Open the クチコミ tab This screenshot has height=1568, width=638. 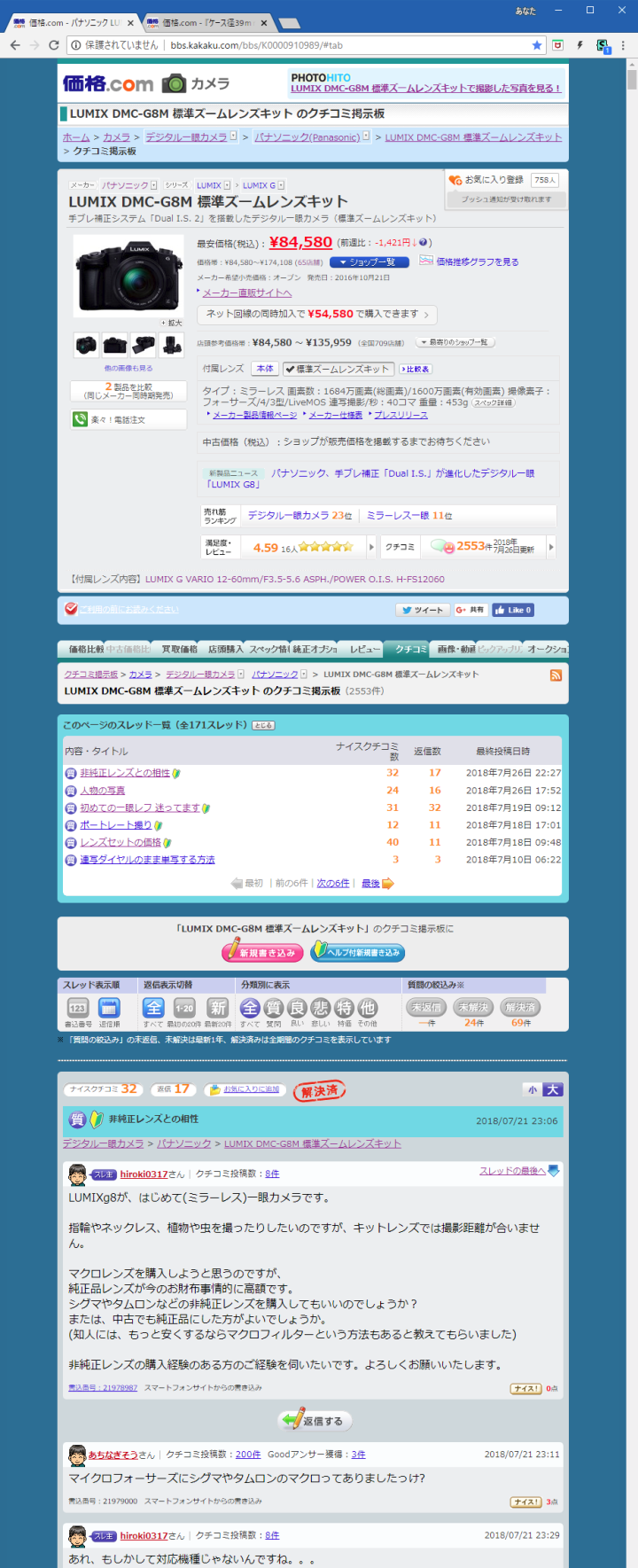coord(407,649)
